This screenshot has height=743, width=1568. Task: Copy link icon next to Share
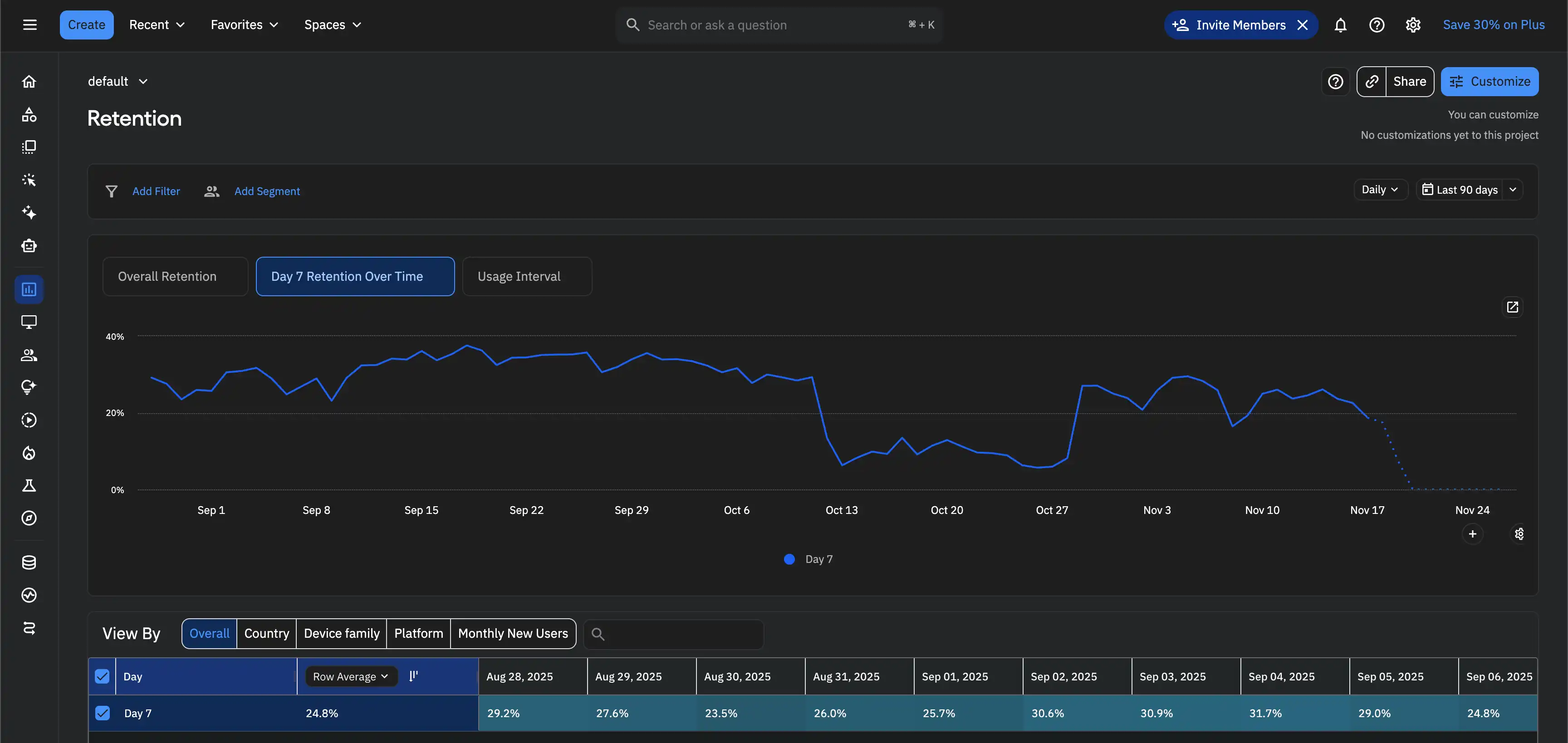point(1372,82)
